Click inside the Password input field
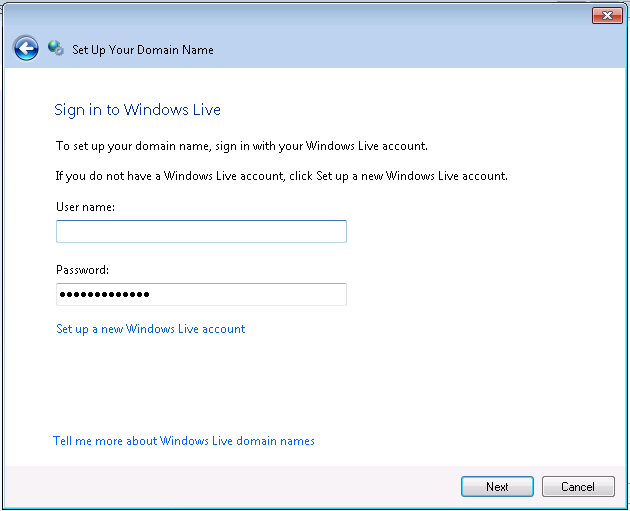This screenshot has height=511, width=630. [201, 294]
